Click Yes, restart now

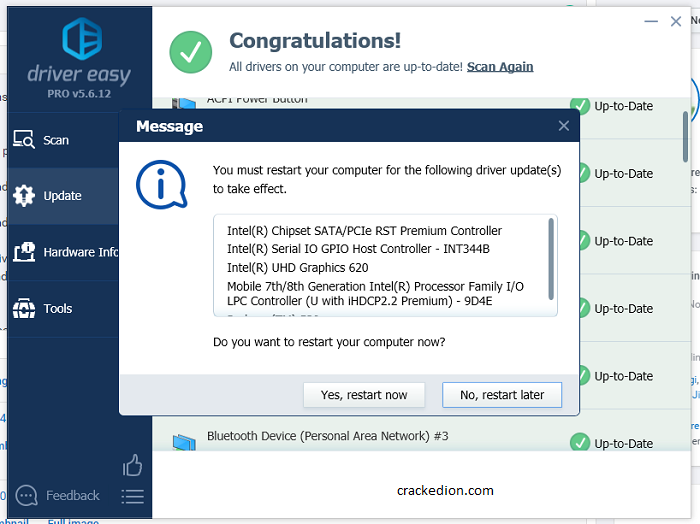pos(364,395)
